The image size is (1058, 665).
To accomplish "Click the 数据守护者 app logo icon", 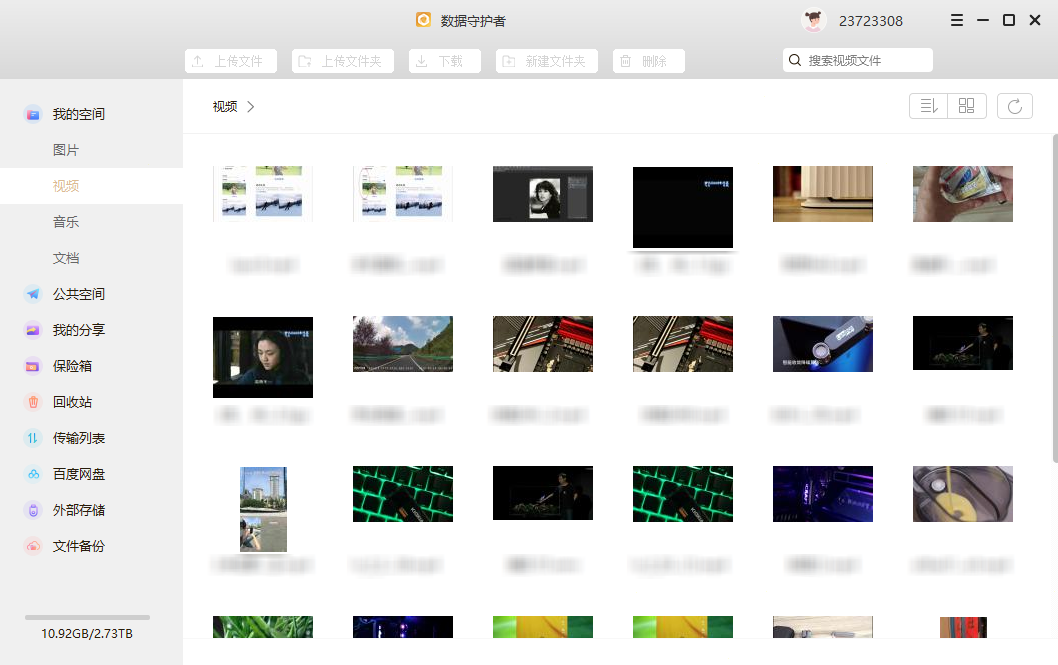I will (x=423, y=20).
